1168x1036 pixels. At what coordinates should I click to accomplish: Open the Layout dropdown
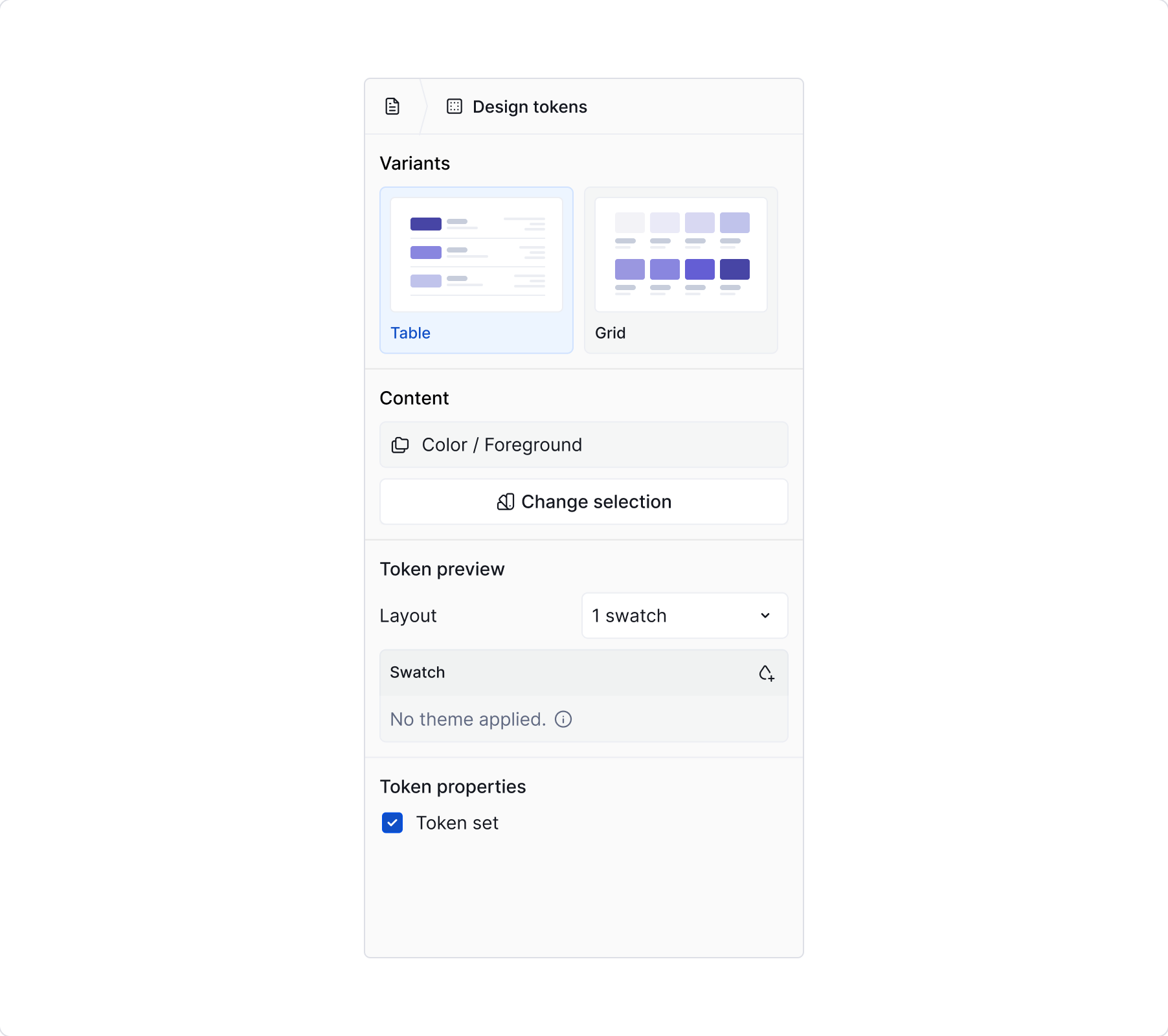point(684,616)
